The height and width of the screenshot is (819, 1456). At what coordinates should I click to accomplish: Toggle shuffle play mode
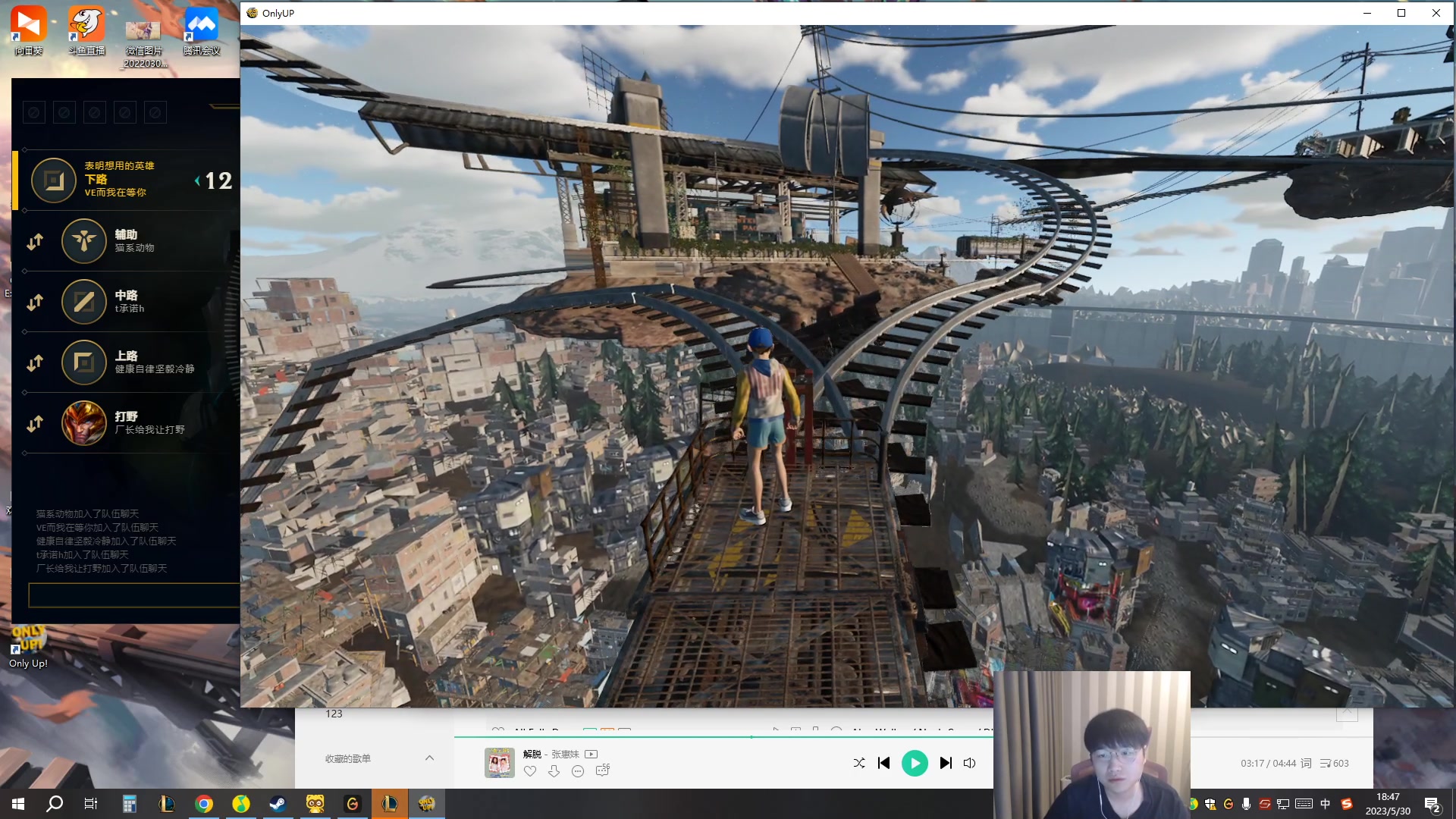pos(858,763)
